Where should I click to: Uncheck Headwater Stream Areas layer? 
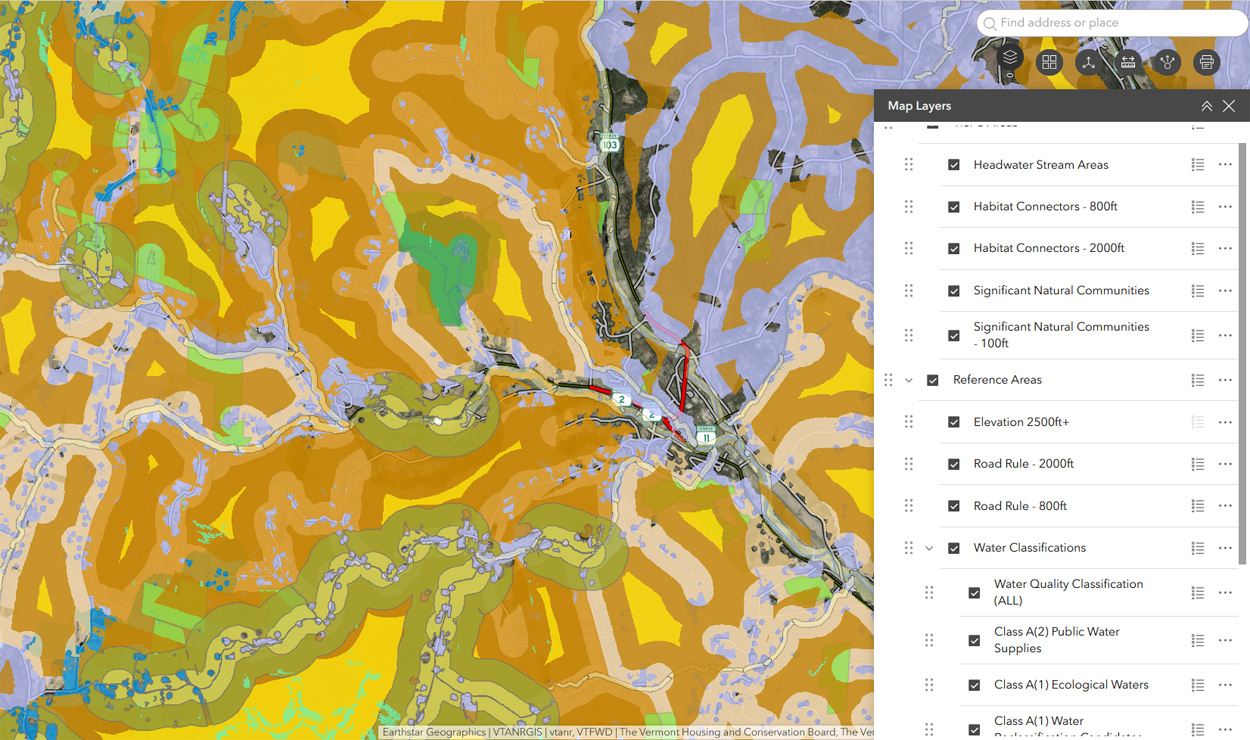coord(954,165)
